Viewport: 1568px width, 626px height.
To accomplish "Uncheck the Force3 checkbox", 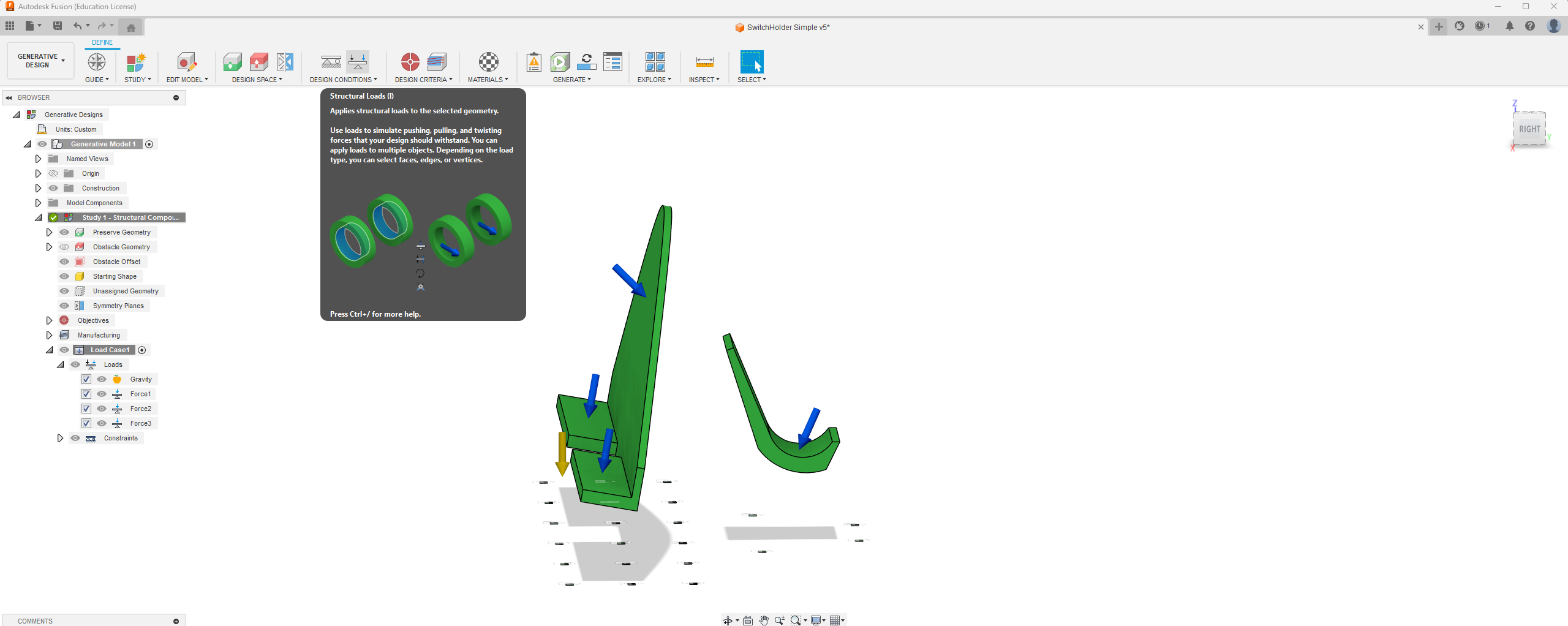I will point(86,423).
